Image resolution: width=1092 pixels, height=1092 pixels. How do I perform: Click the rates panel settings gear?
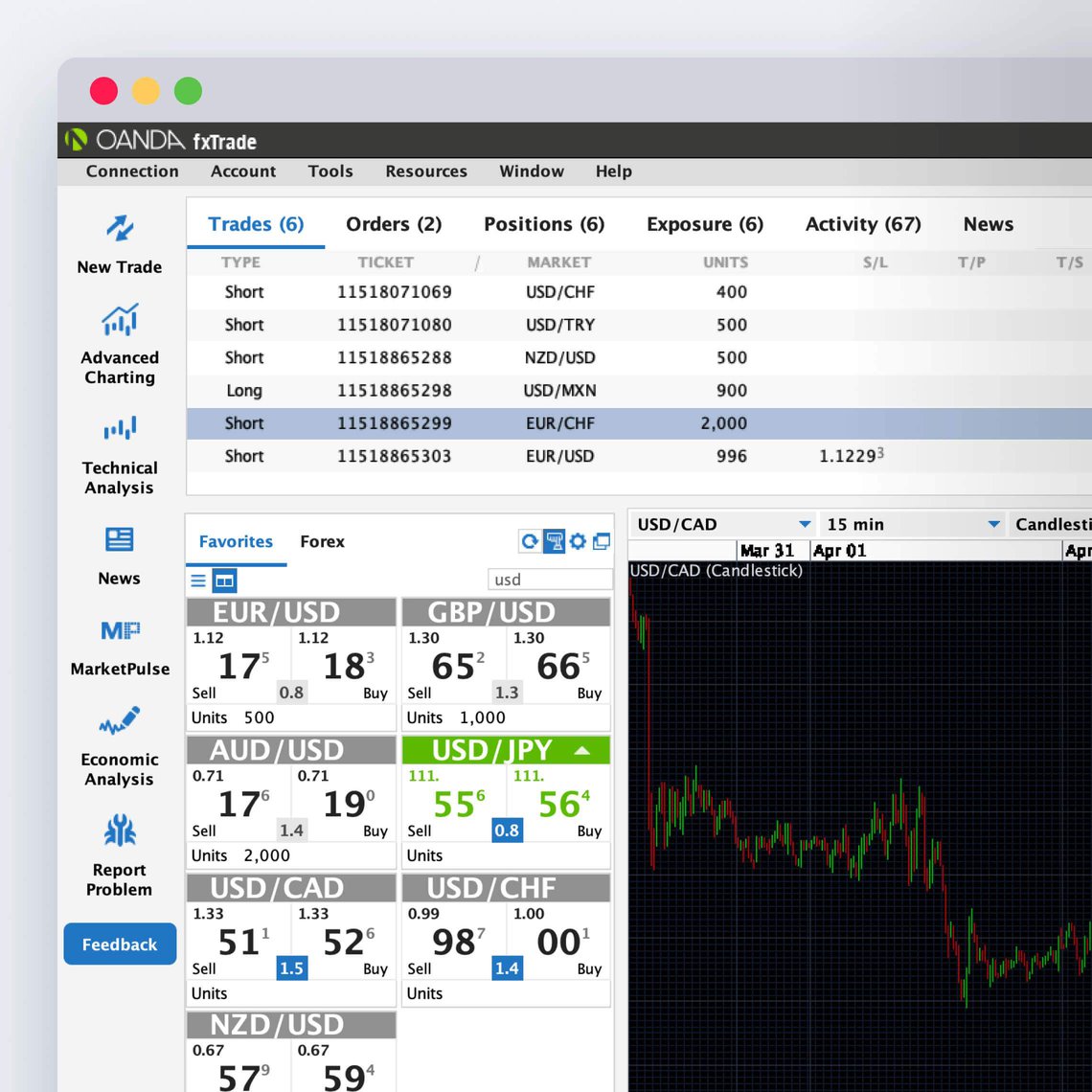[x=578, y=541]
